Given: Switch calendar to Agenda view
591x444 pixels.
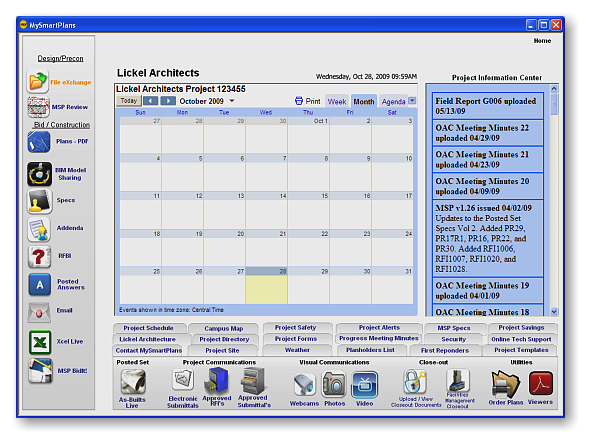Looking at the screenshot, I should point(393,101).
